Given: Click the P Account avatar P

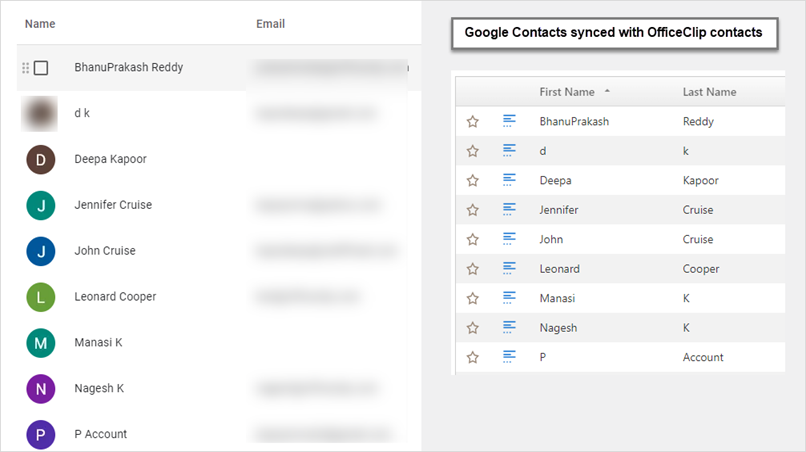Looking at the screenshot, I should pos(41,435).
